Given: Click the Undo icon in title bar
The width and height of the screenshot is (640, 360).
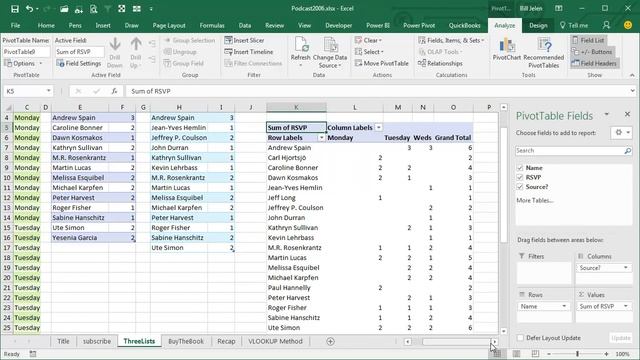Looking at the screenshot, I should pos(29,9).
